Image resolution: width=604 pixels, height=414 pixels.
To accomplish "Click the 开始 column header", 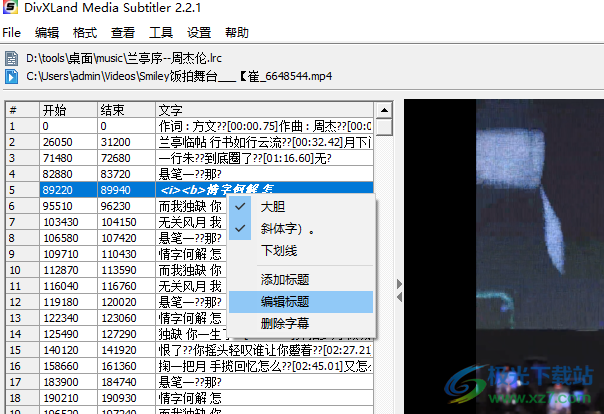I will pyautogui.click(x=68, y=110).
